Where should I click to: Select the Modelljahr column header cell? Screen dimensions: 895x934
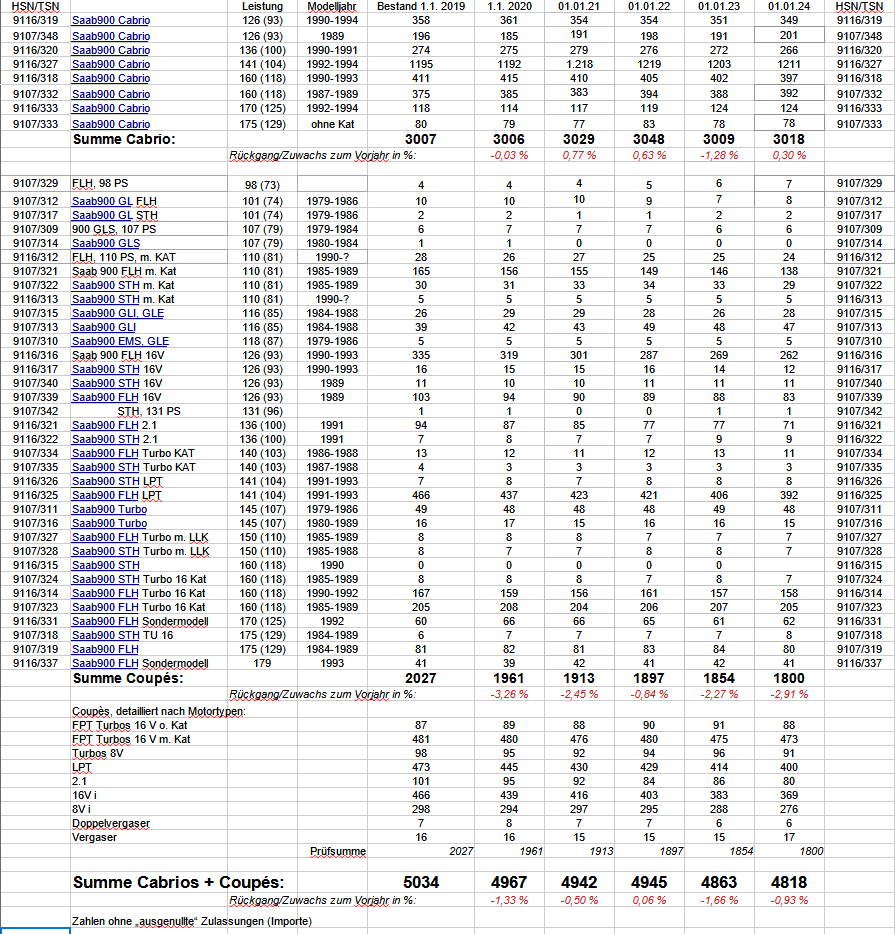click(x=332, y=7)
